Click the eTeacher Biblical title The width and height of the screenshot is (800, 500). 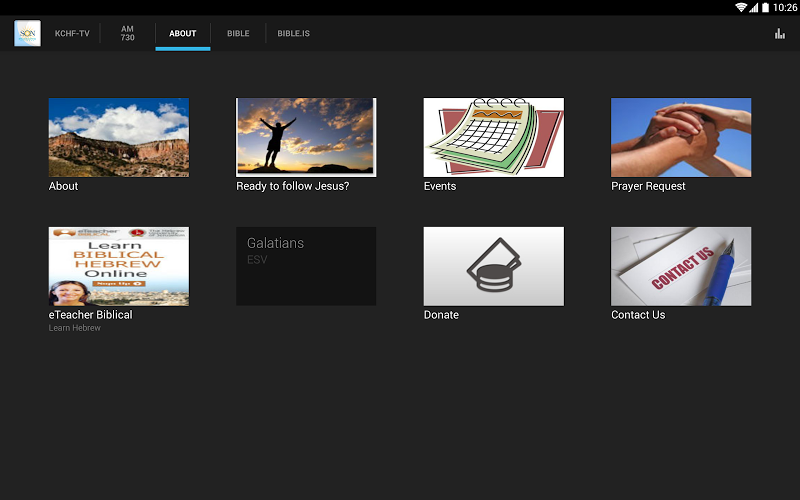click(x=90, y=315)
